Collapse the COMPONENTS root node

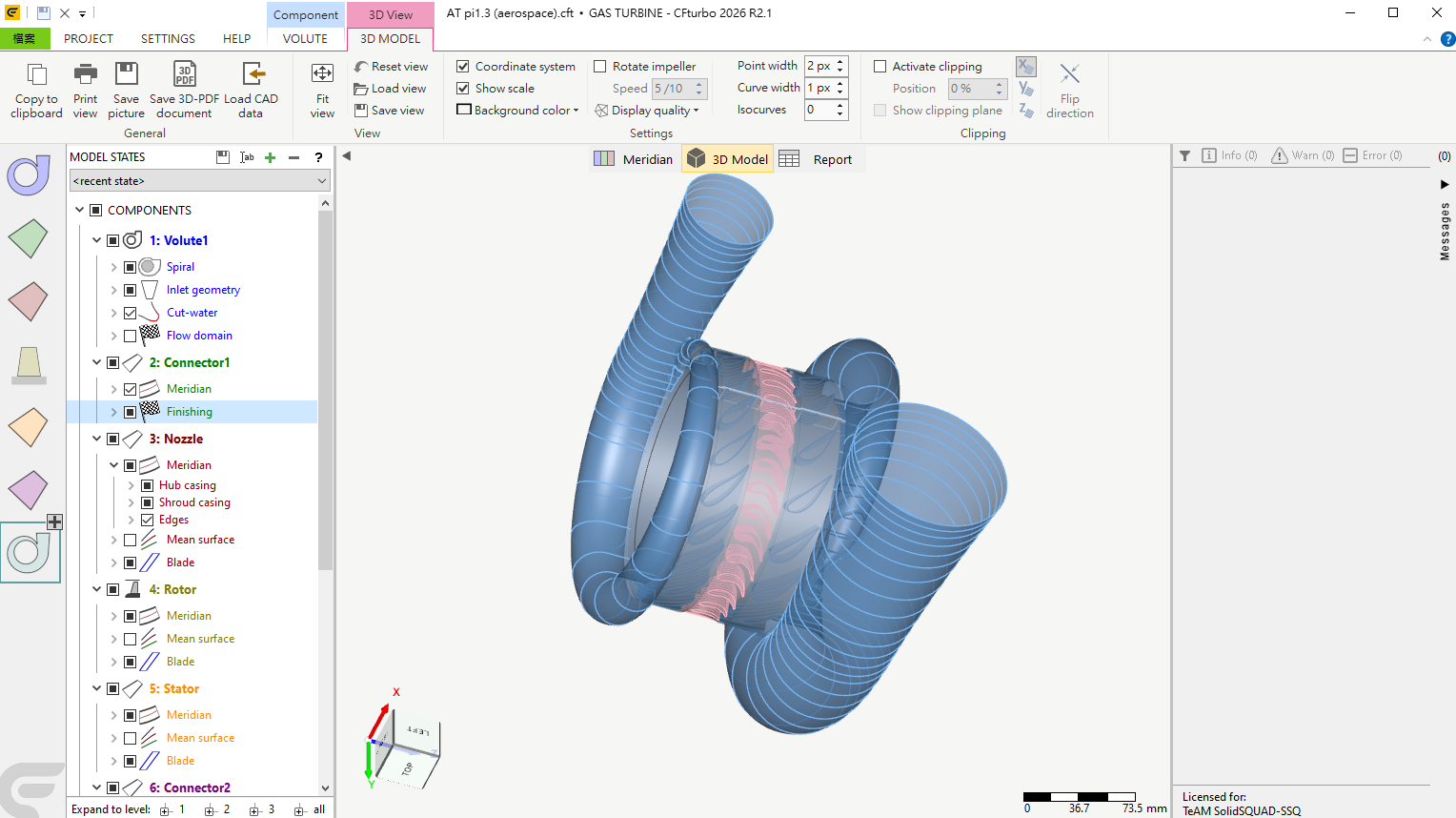[79, 210]
